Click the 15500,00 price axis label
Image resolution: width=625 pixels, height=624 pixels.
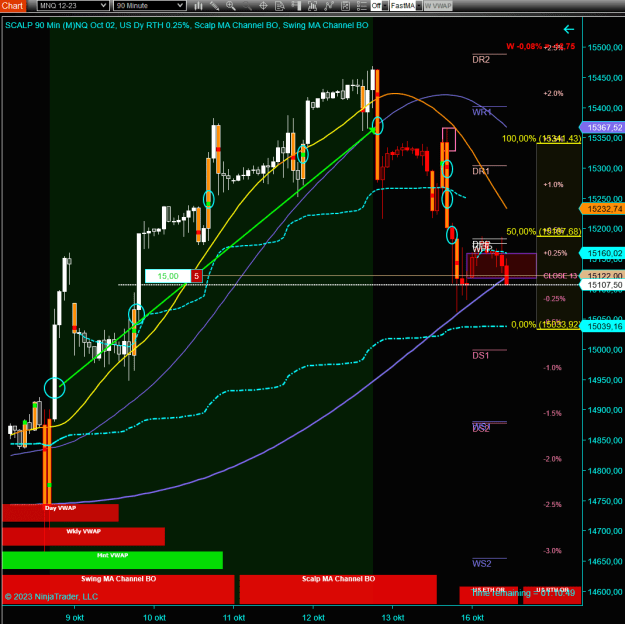click(605, 47)
